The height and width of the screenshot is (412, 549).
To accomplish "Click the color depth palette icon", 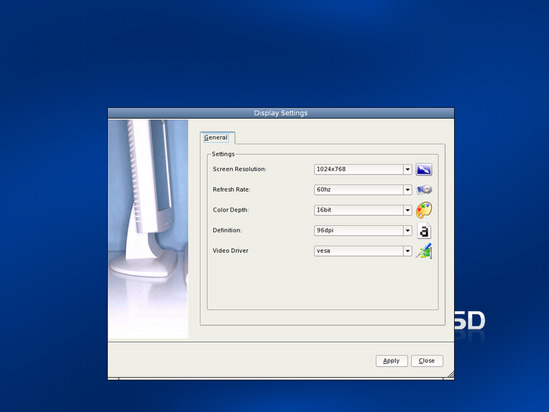I will pos(424,210).
